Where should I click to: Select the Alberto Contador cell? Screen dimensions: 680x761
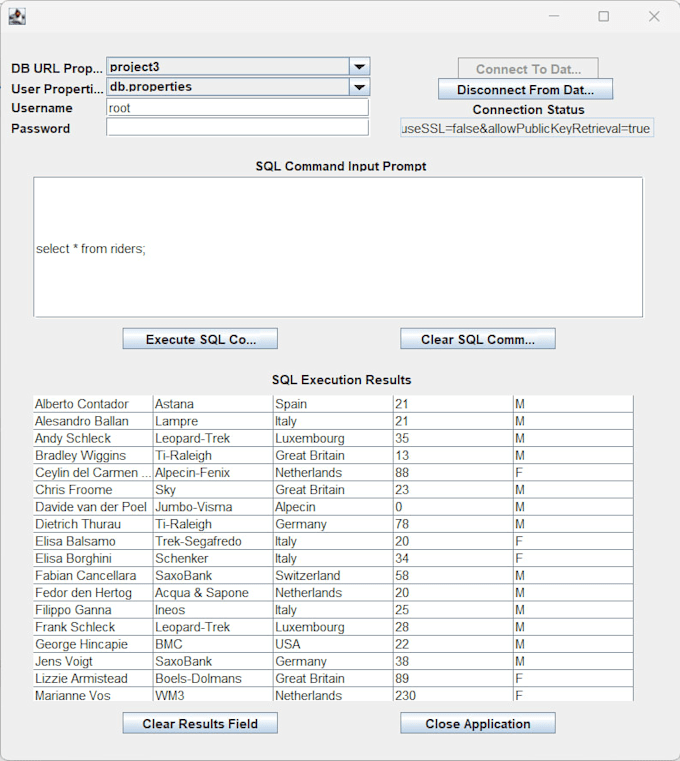tap(93, 404)
